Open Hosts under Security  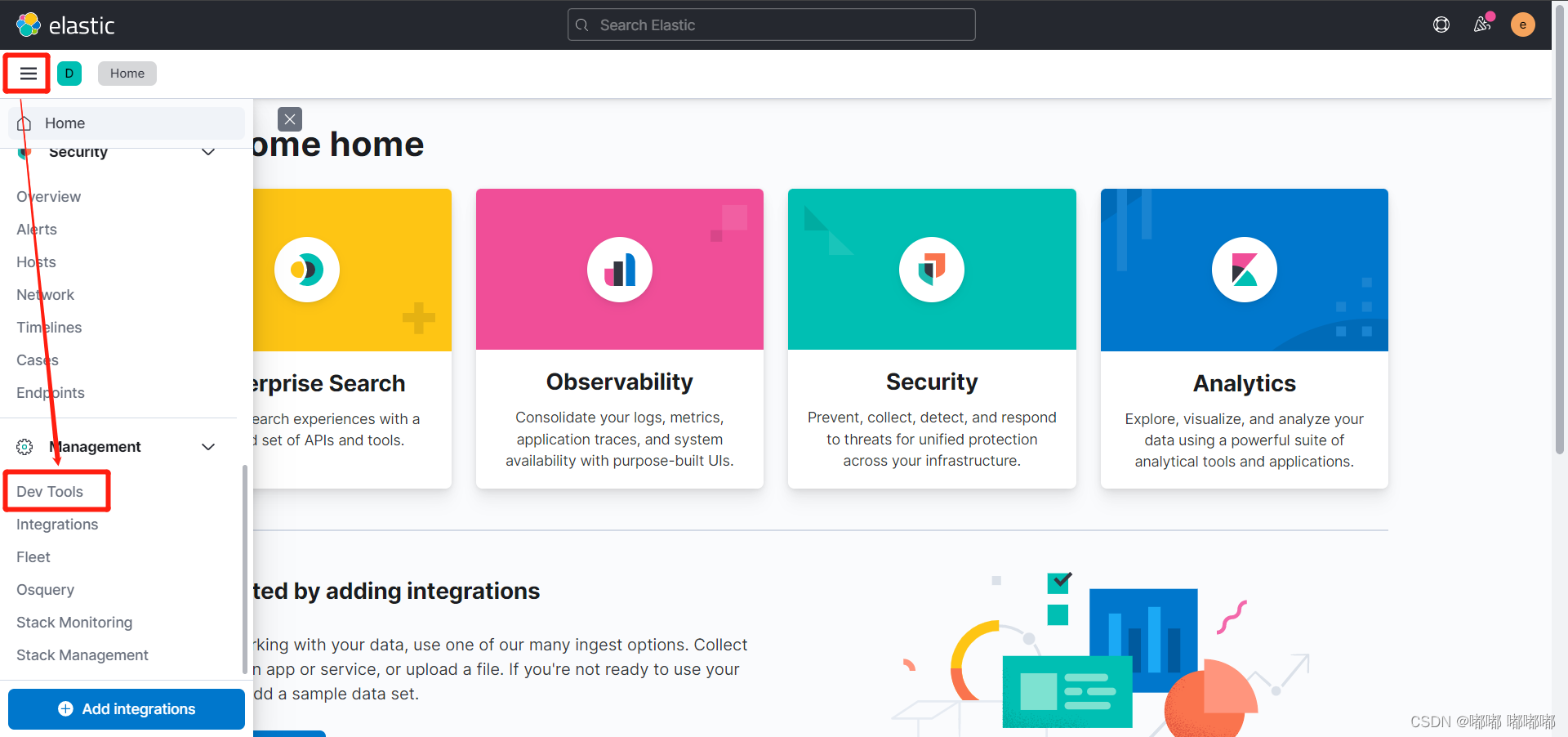[x=36, y=262]
